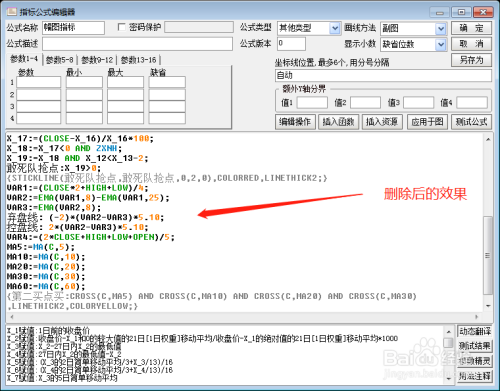Click the 编辑操作 button
Viewport: 500px width, 391px height.
pos(295,122)
